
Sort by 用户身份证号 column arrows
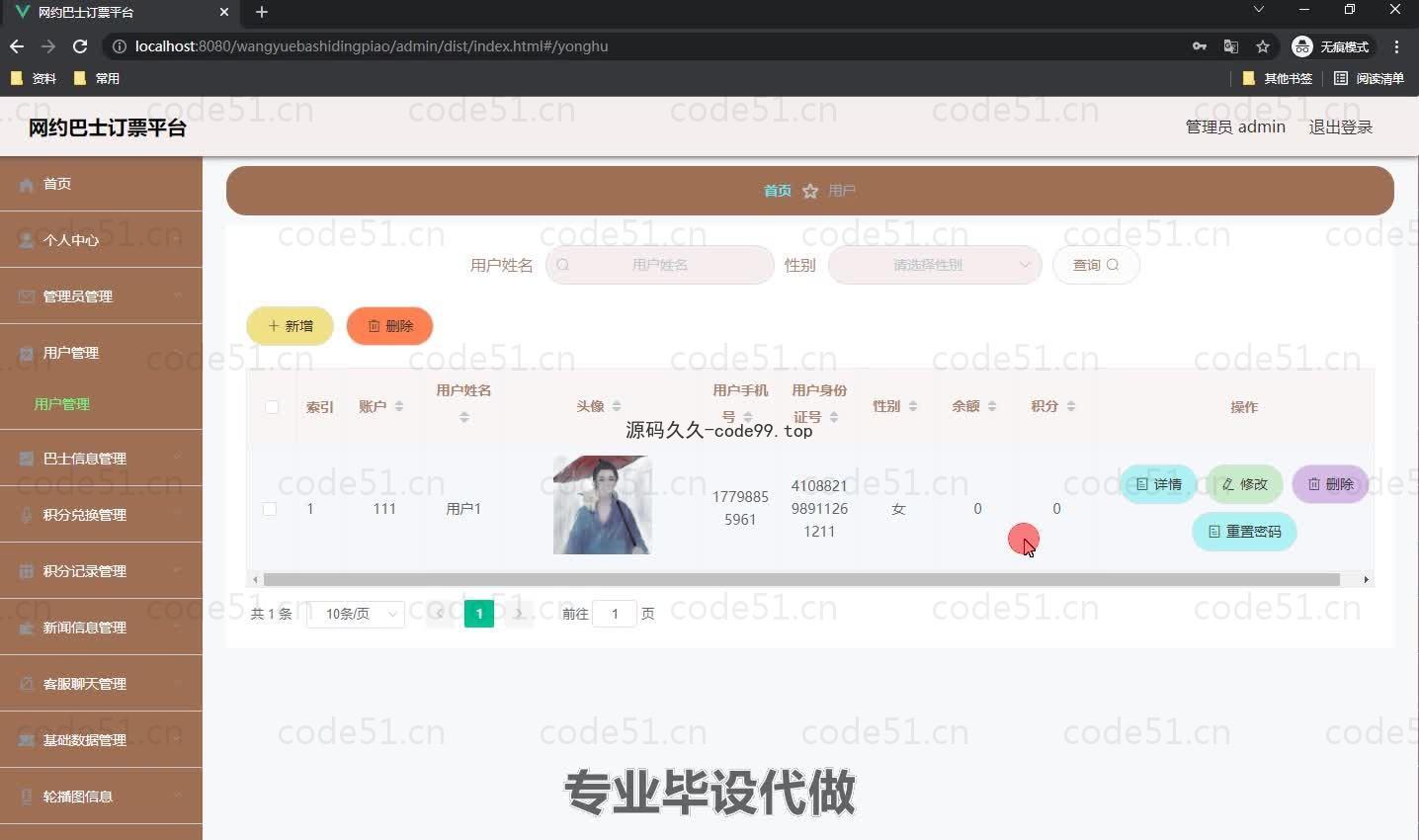point(834,417)
